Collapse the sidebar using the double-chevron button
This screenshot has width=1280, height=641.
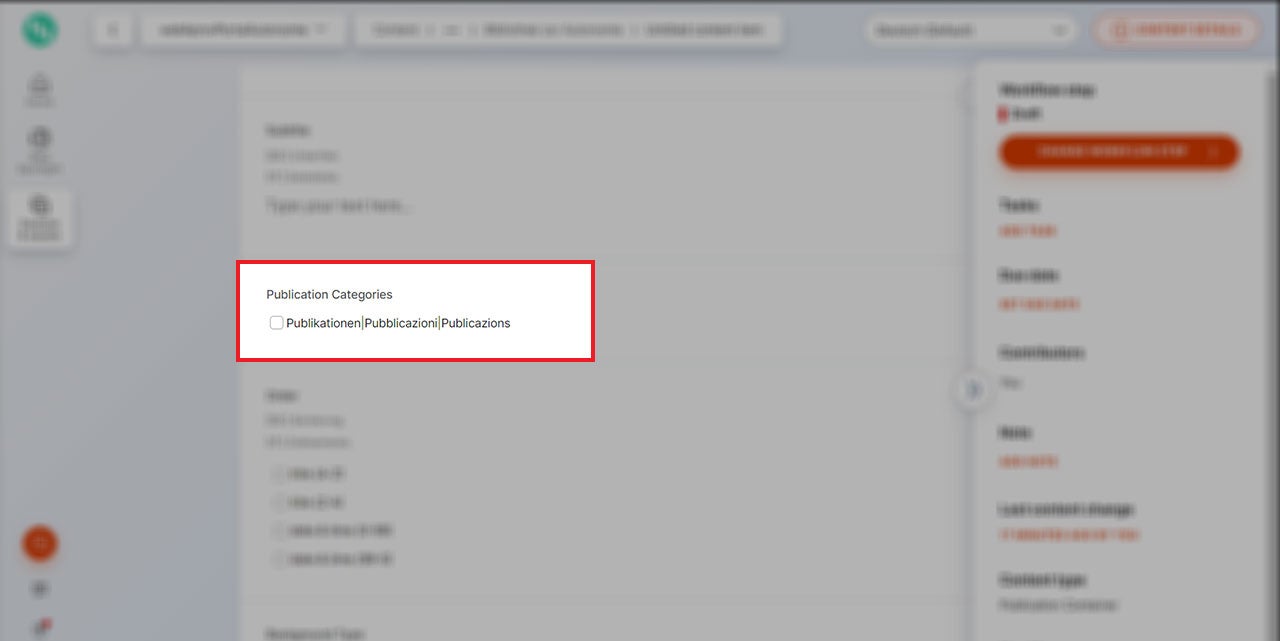click(113, 30)
